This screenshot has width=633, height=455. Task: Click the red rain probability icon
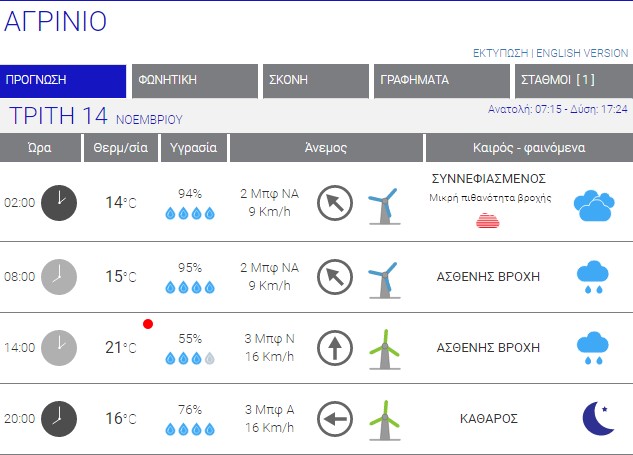click(487, 221)
